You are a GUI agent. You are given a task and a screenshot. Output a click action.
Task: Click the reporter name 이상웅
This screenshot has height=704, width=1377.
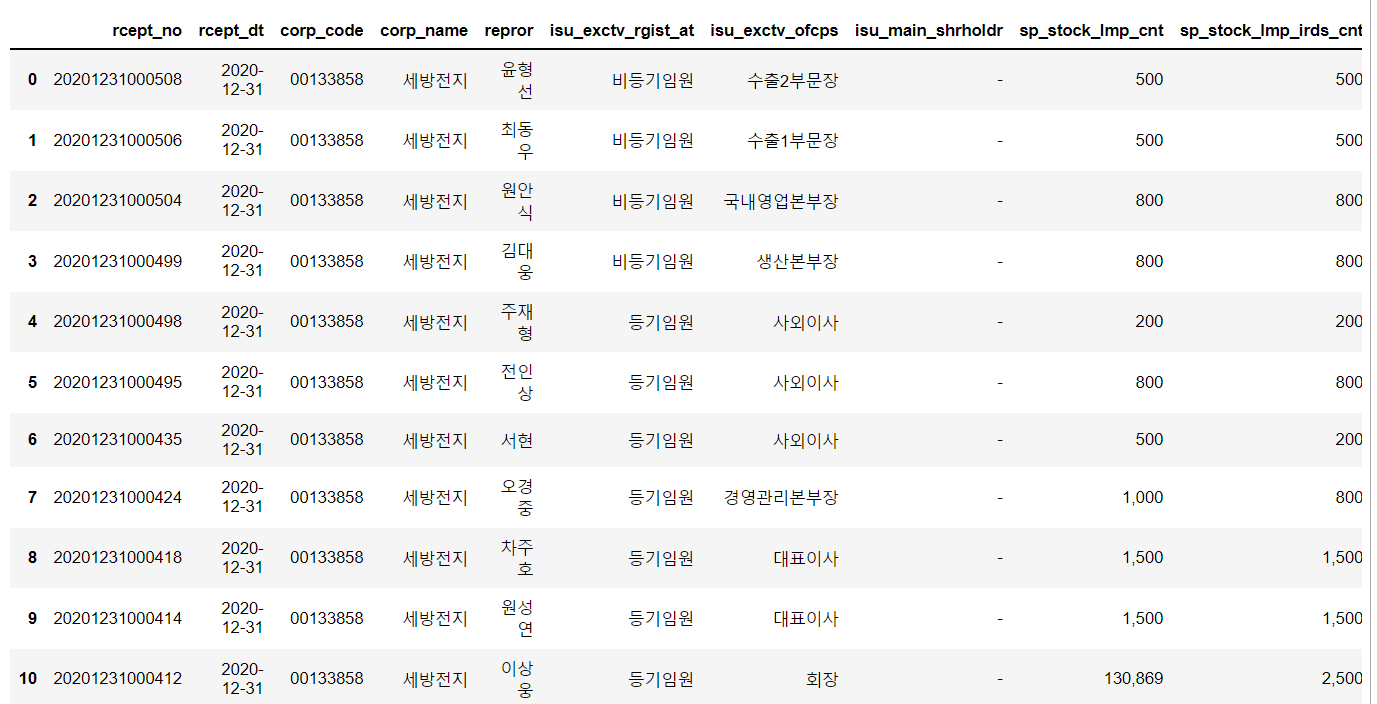tap(517, 678)
